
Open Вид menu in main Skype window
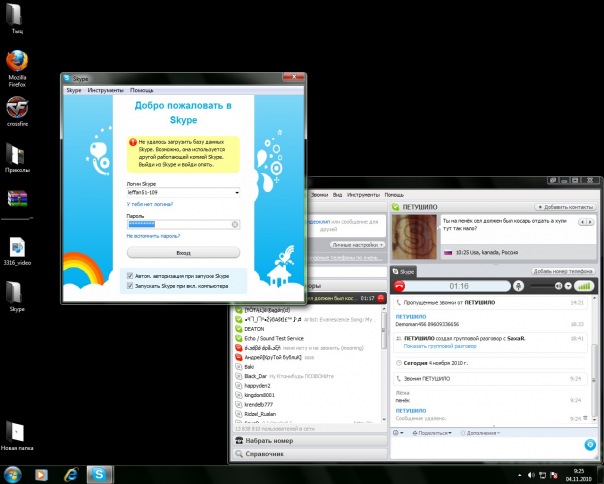pyautogui.click(x=337, y=195)
